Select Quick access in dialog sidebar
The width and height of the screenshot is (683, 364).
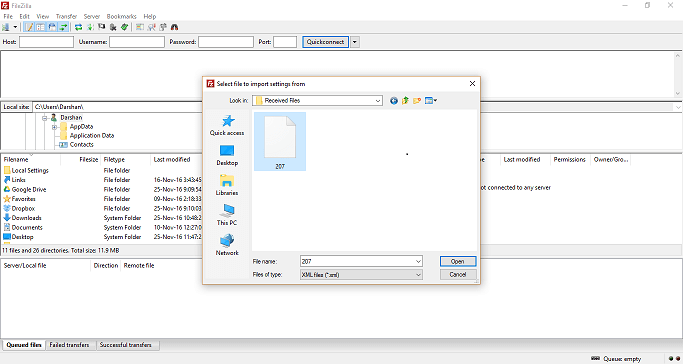click(x=227, y=125)
